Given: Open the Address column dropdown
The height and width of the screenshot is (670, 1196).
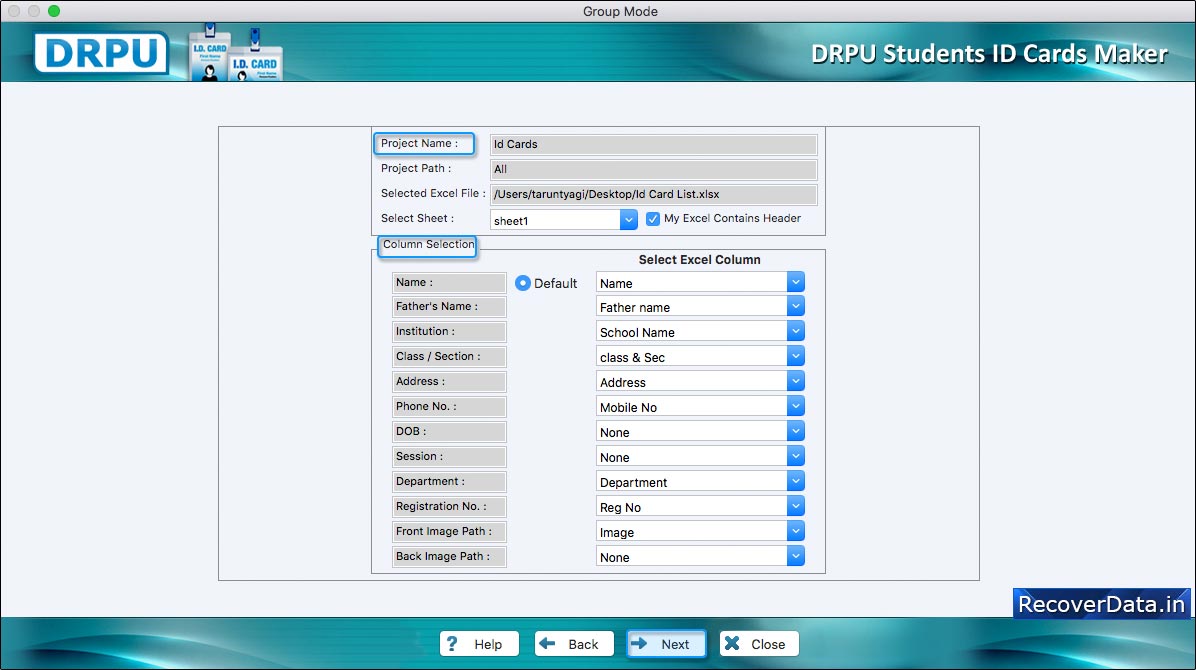Looking at the screenshot, I should (796, 382).
